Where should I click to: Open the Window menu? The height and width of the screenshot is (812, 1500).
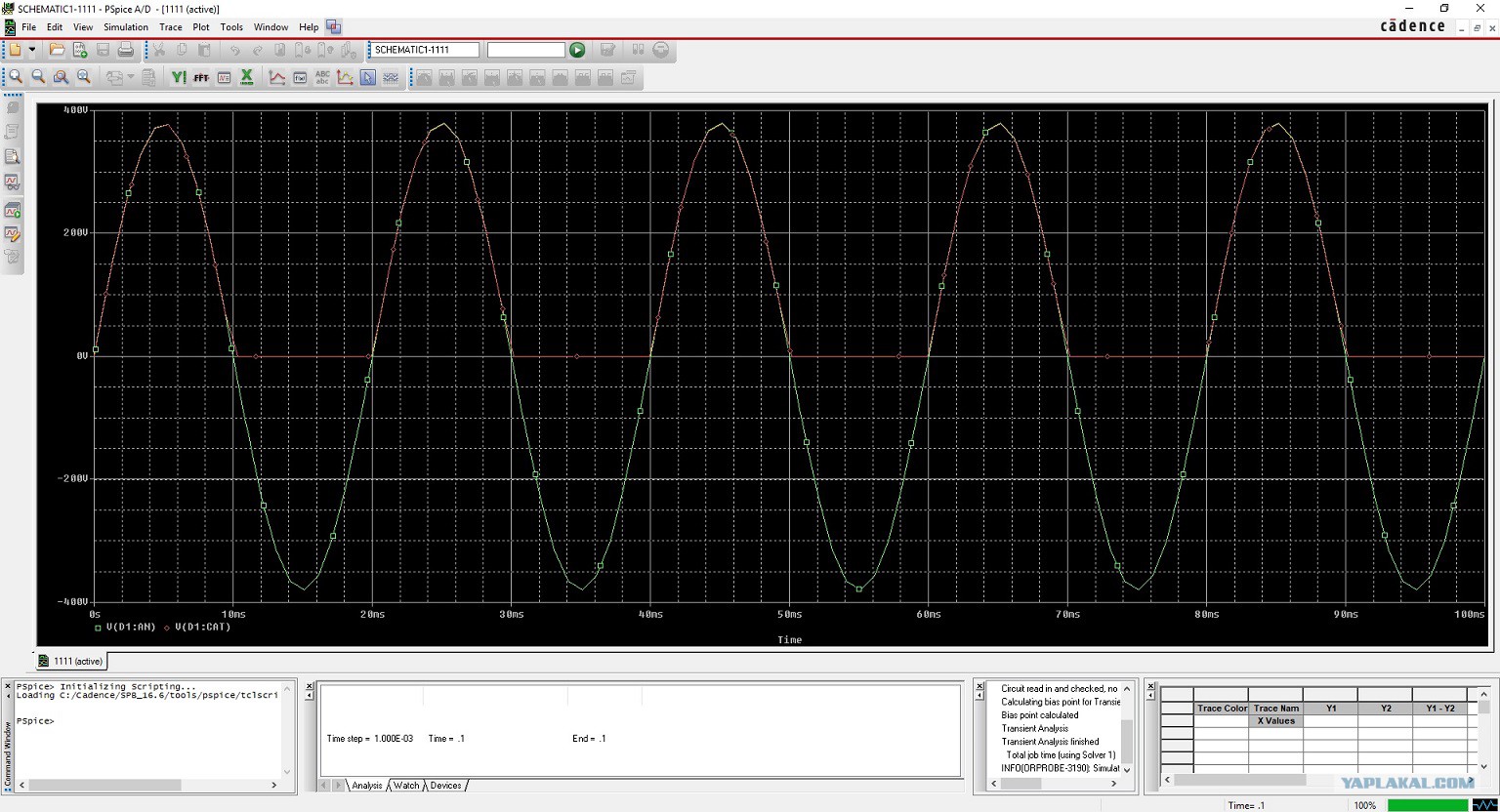pos(271,27)
